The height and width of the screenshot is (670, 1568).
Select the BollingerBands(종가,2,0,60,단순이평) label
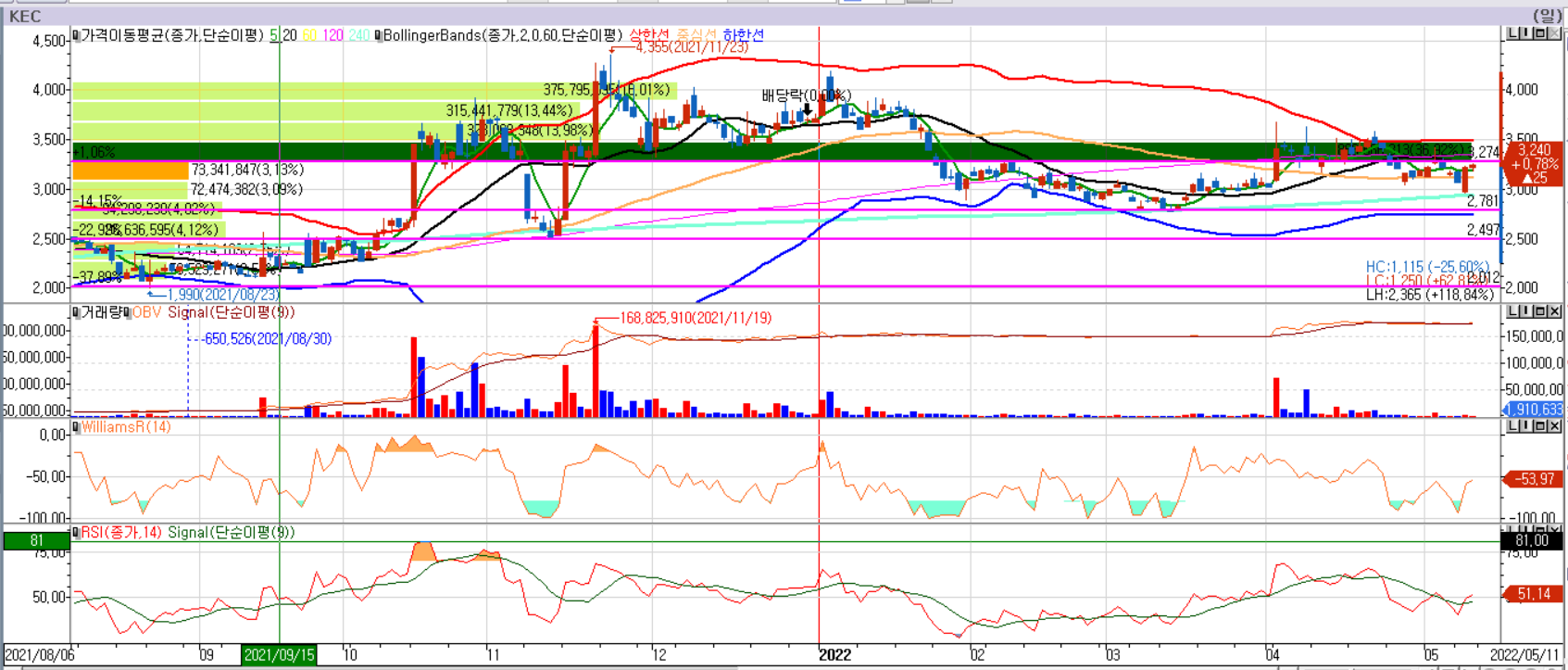point(503,35)
